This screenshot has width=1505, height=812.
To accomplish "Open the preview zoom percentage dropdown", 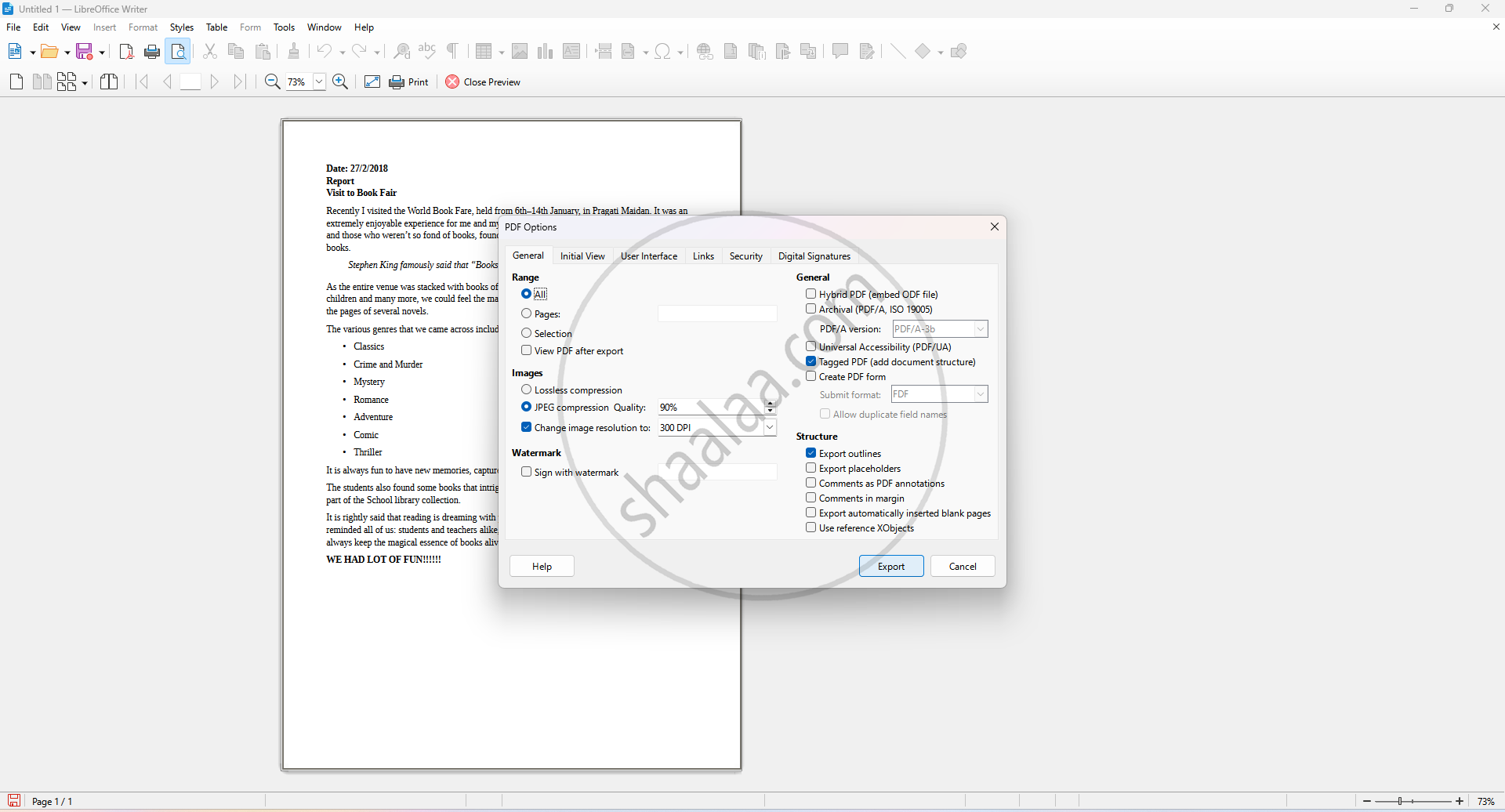I will [319, 82].
